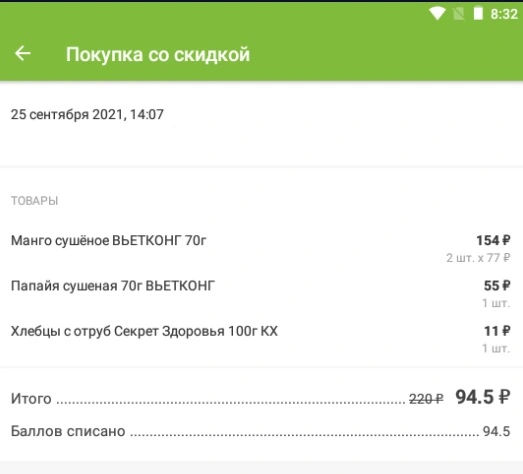Tap the 55 ₽ papaya price
523x474 pixels.
click(x=497, y=286)
